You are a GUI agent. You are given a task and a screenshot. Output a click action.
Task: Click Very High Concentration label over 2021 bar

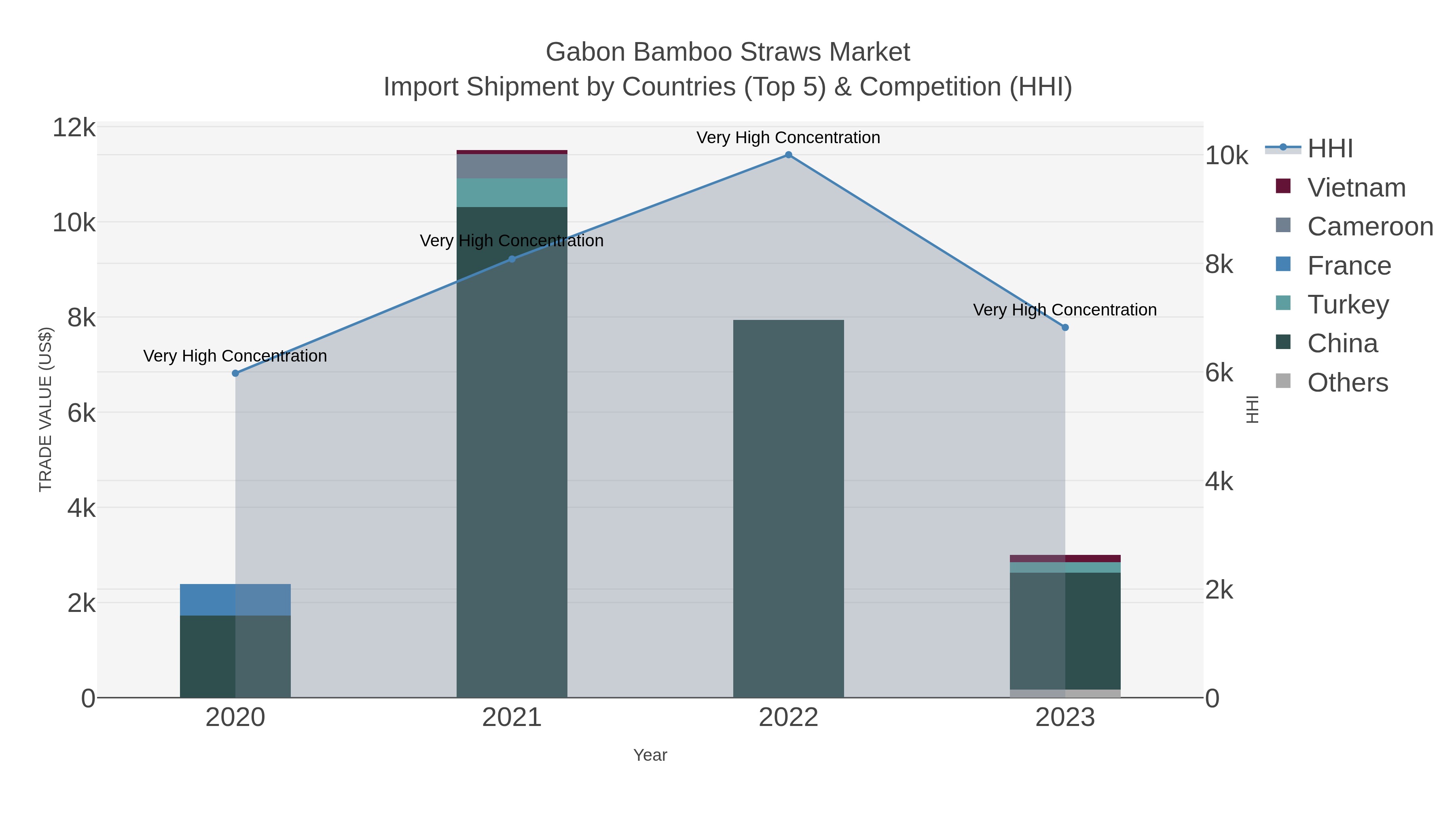(512, 241)
